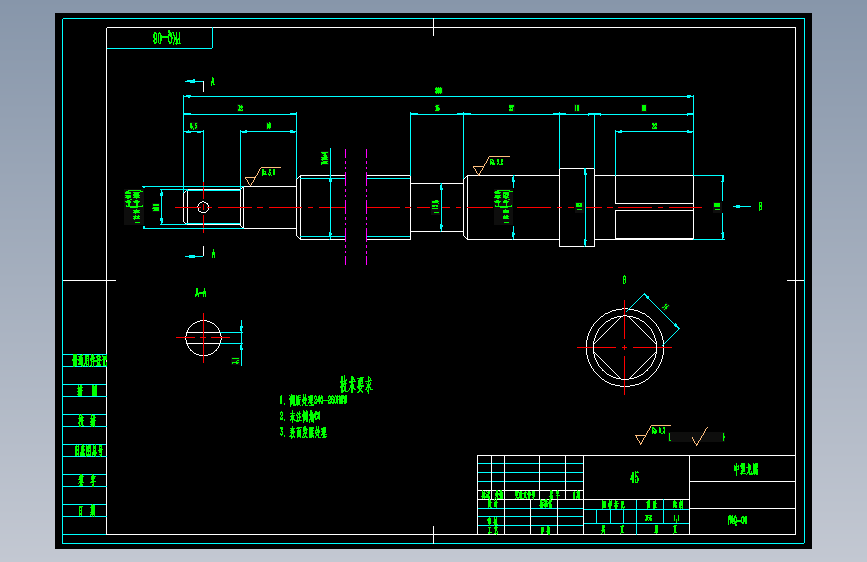Select the view B circle with inscribed square
This screenshot has height=562, width=867.
(625, 347)
